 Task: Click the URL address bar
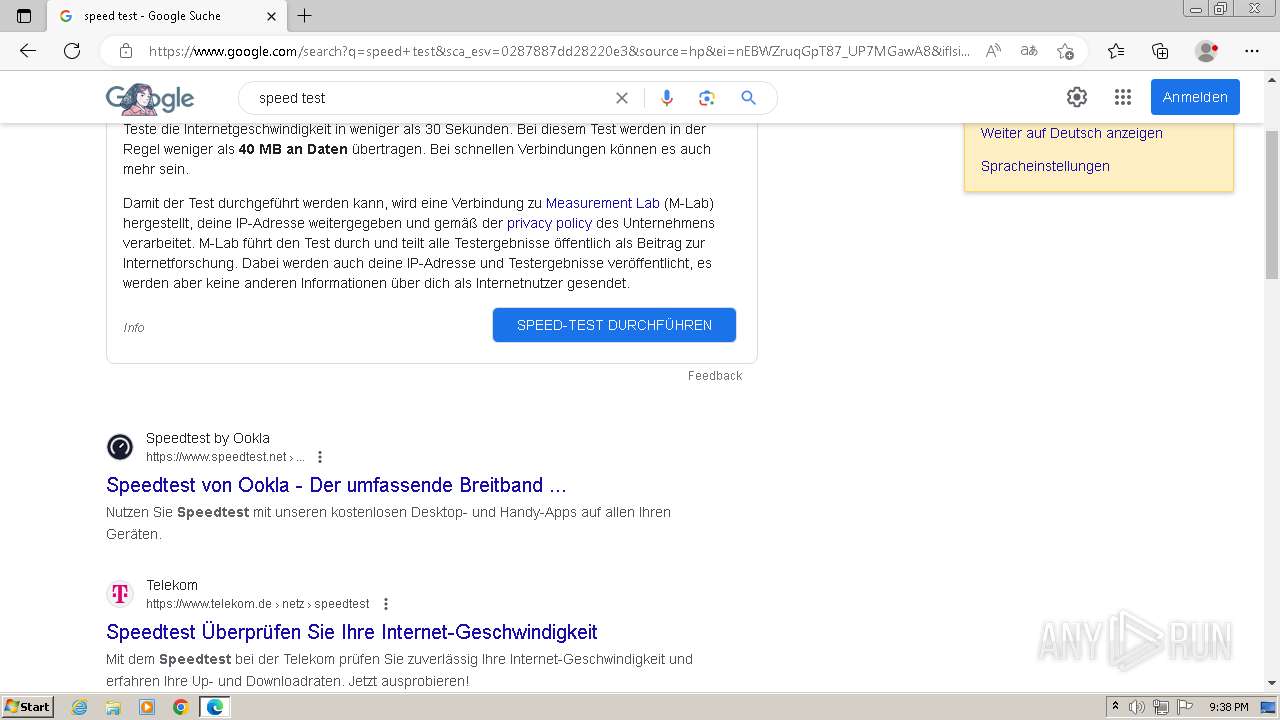click(x=558, y=51)
